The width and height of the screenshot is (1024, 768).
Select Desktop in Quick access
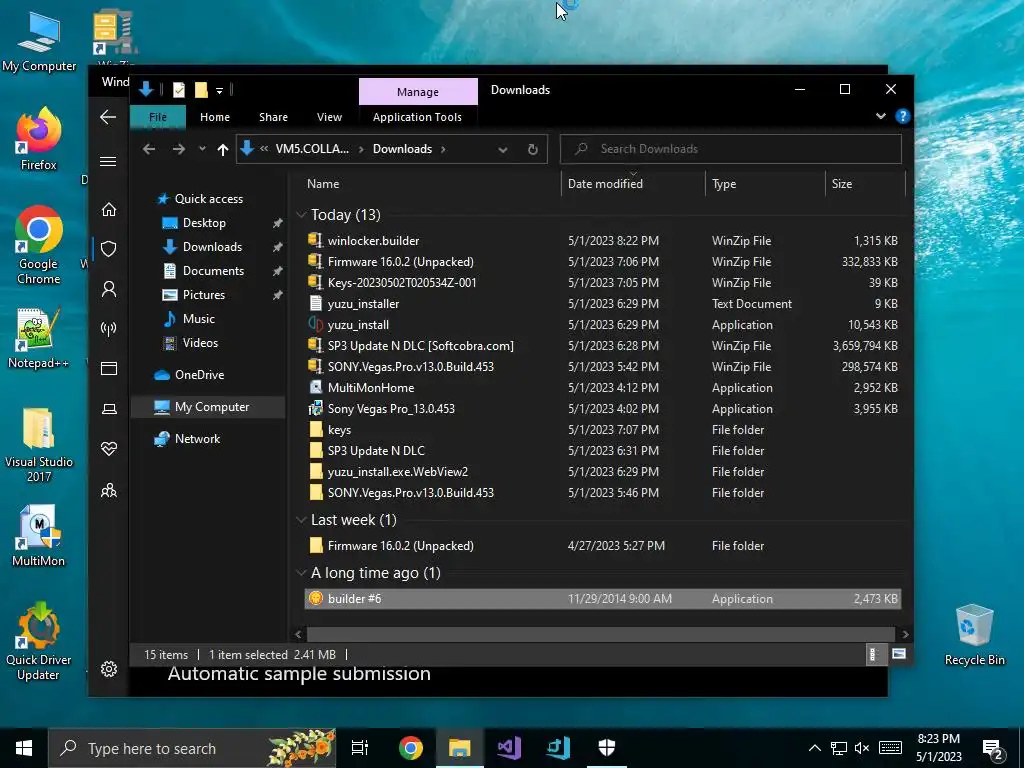coord(204,223)
